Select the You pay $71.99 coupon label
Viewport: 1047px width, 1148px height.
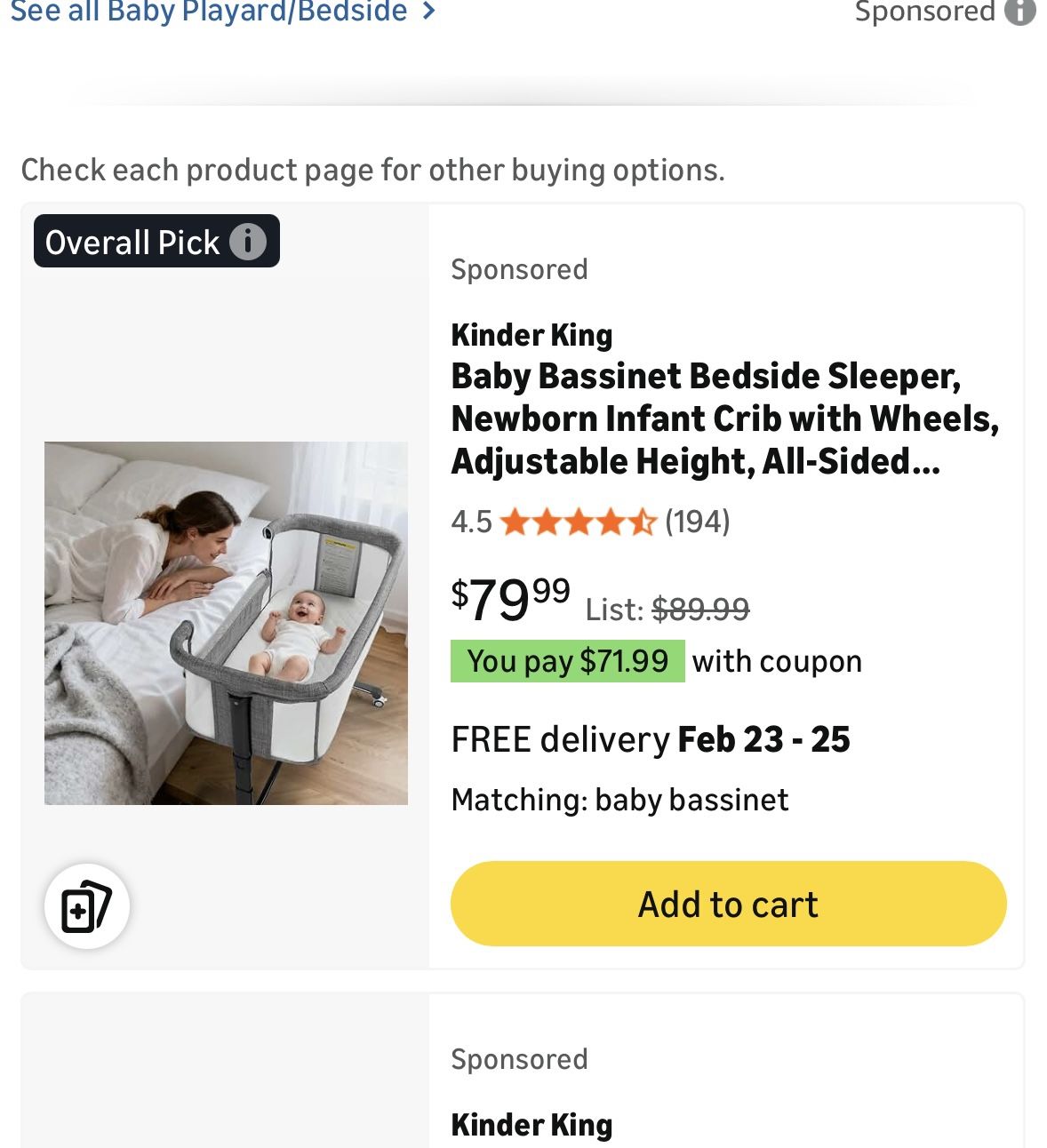(567, 661)
